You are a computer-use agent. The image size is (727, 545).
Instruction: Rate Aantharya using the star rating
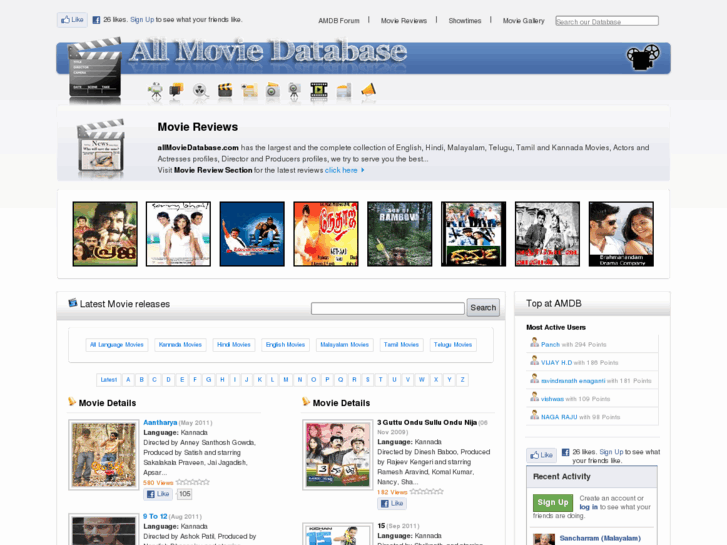193,482
